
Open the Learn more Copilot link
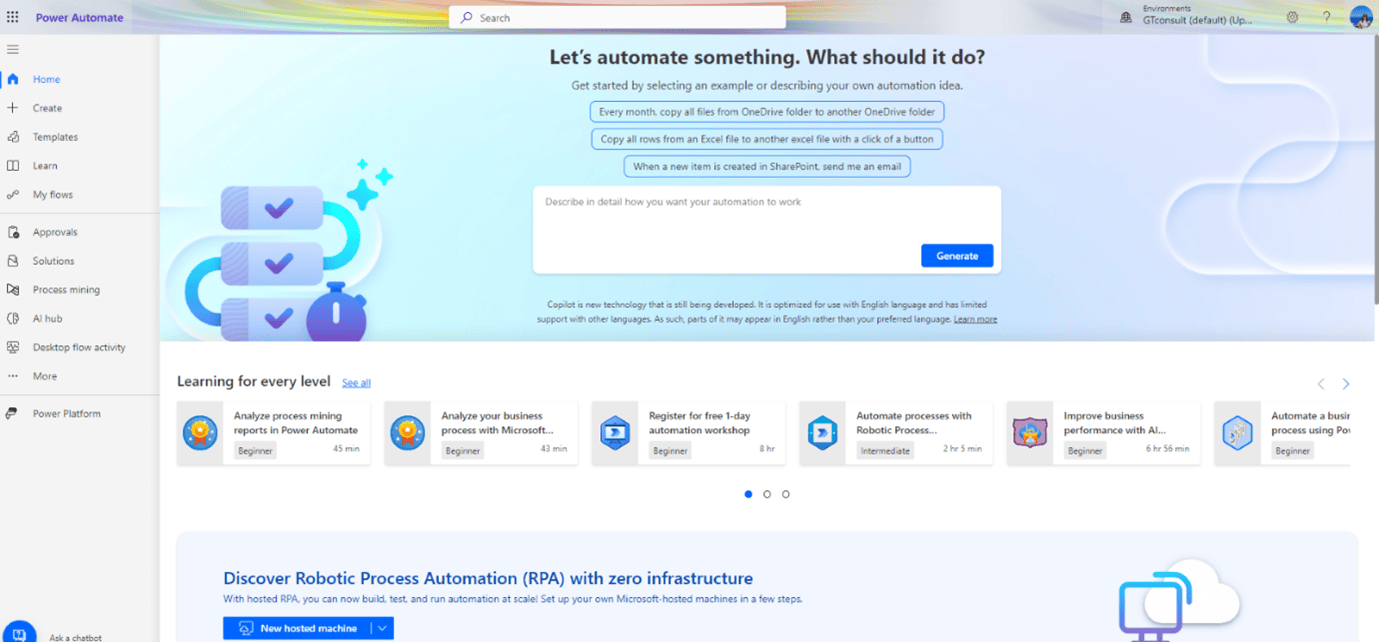975,319
